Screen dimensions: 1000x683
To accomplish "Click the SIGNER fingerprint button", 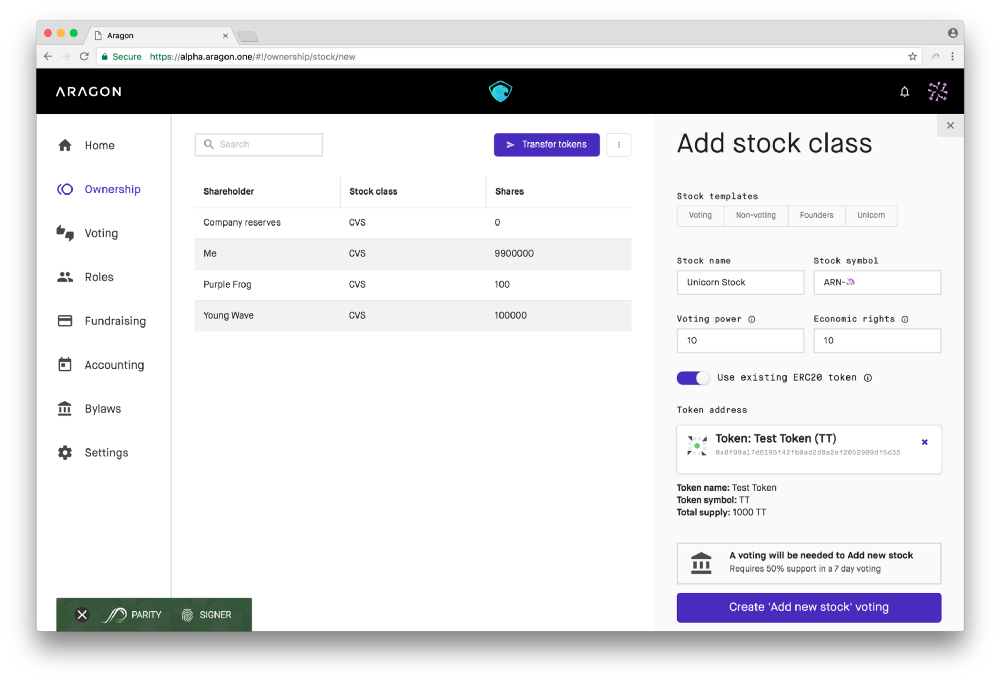I will (206, 615).
